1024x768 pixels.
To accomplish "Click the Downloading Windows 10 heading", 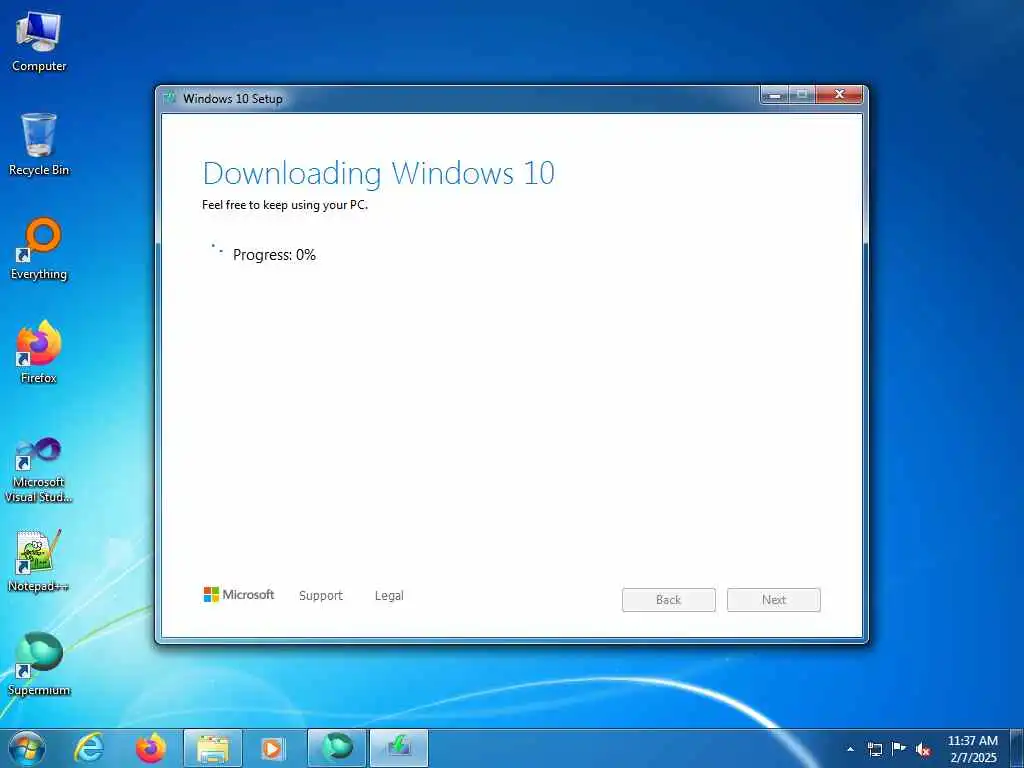I will (379, 174).
